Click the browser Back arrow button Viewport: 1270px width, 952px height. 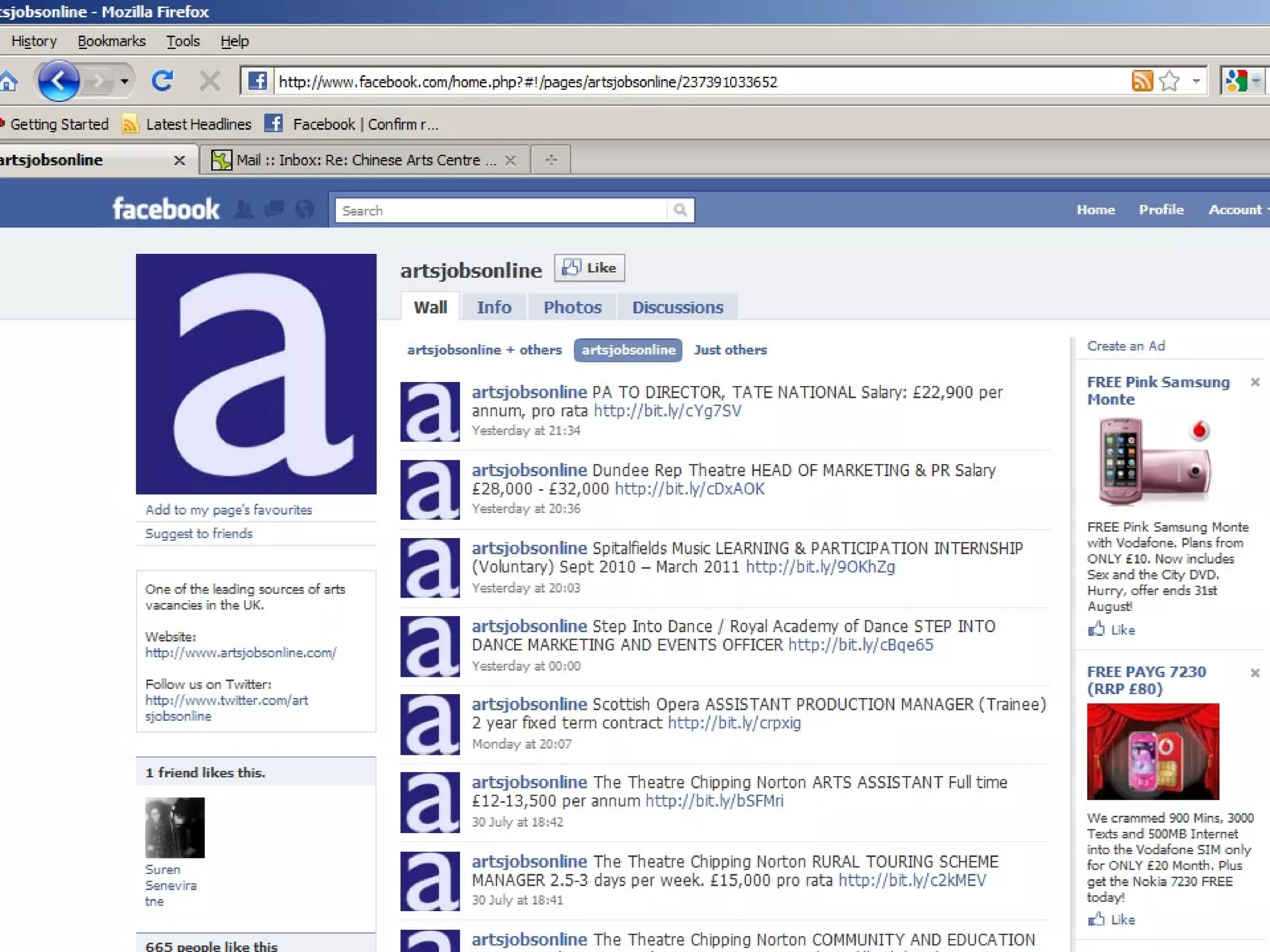(58, 81)
